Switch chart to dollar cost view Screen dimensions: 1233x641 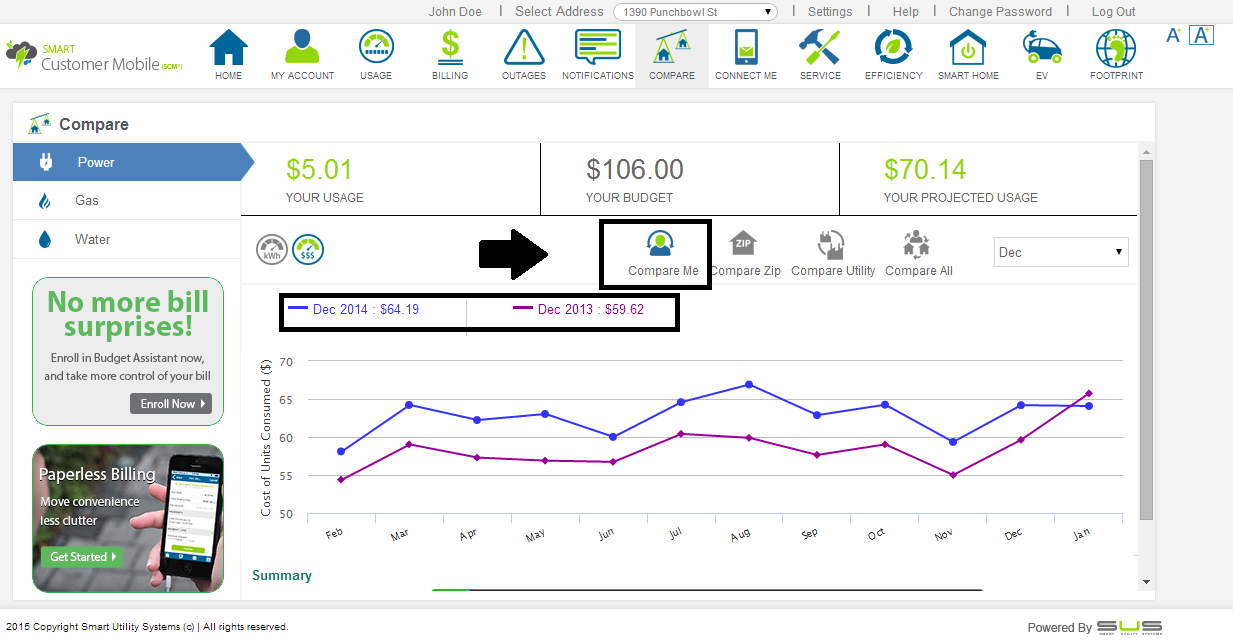(x=308, y=250)
